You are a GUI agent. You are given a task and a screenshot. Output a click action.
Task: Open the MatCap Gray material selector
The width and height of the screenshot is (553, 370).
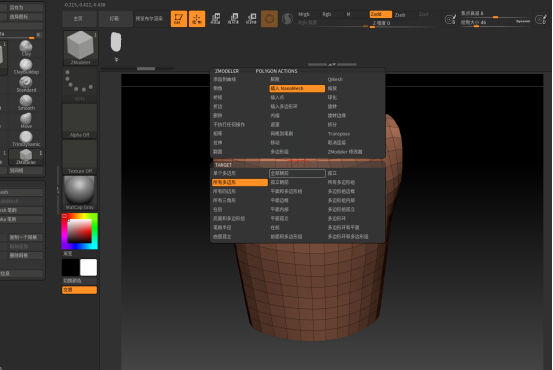tap(80, 193)
